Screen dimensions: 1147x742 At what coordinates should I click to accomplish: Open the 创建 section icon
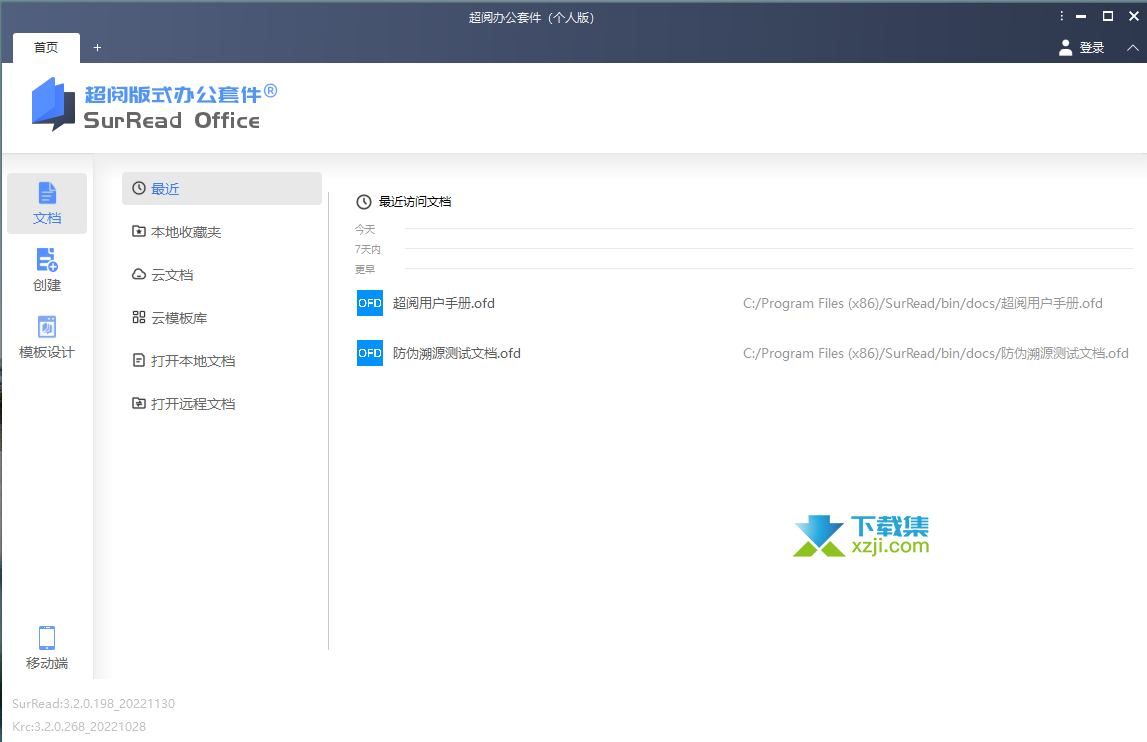point(47,259)
